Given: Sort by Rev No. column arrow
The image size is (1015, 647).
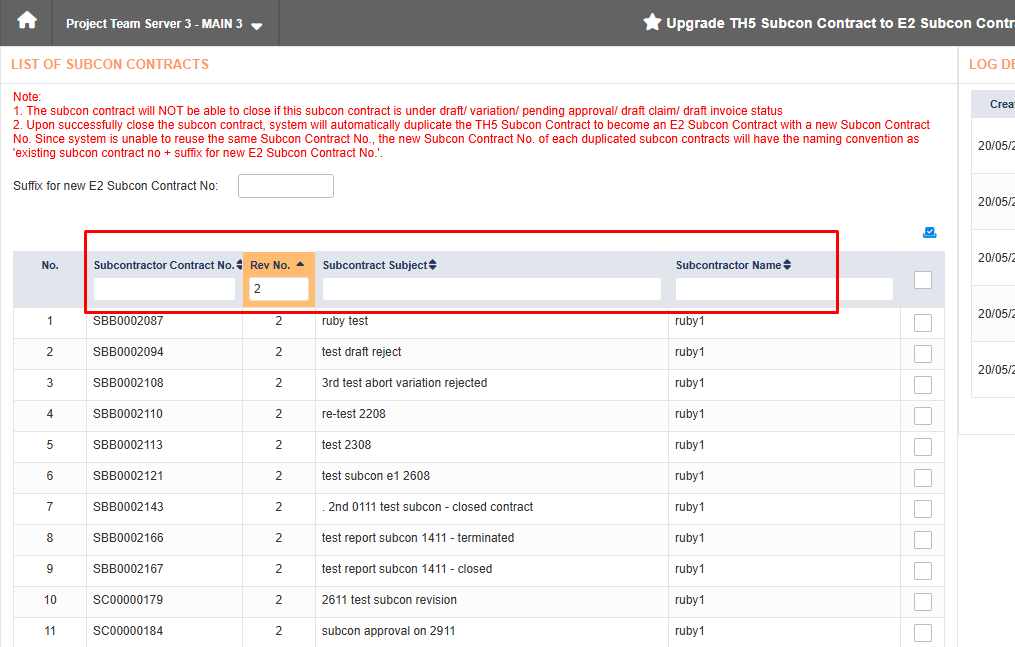Looking at the screenshot, I should (x=300, y=264).
